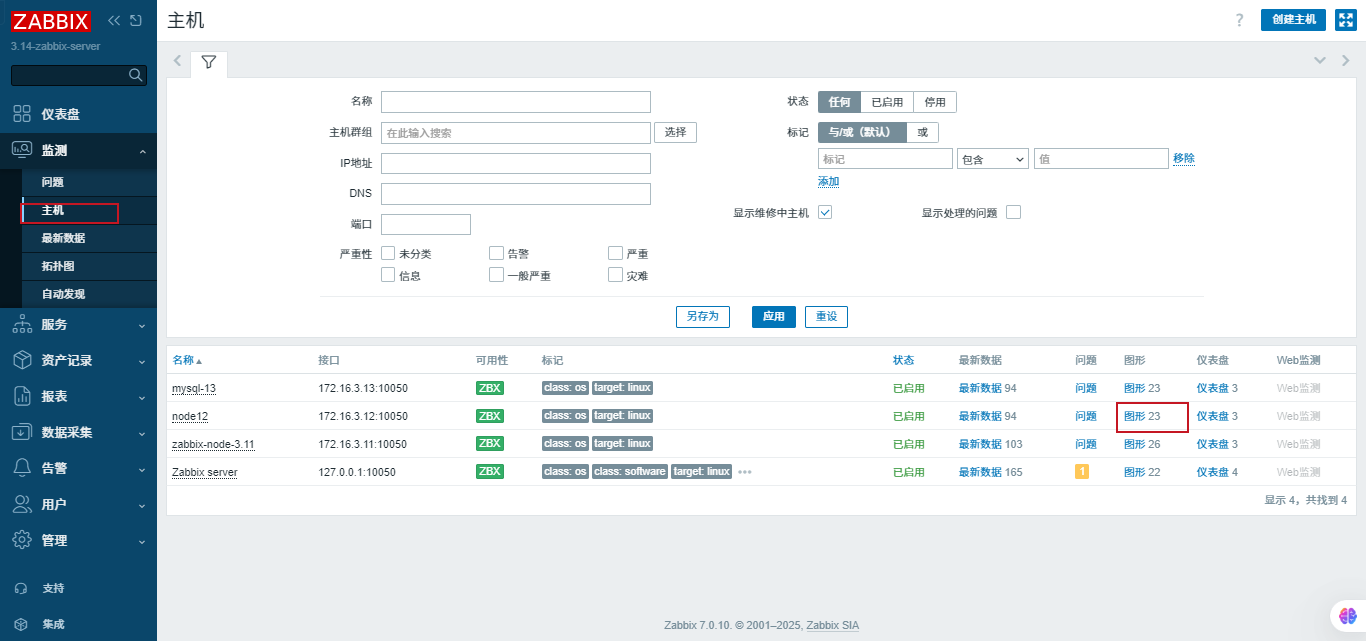Click the pink brain assistant icon
The width and height of the screenshot is (1366, 641).
coord(1346,616)
